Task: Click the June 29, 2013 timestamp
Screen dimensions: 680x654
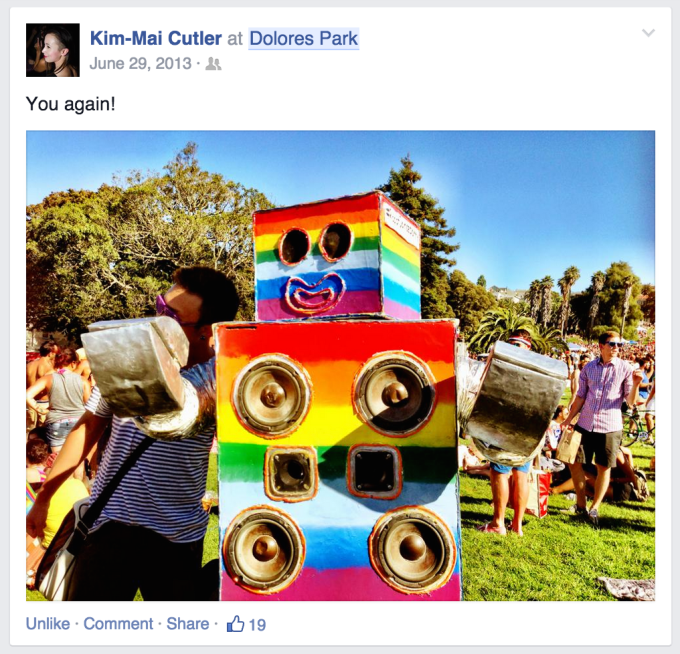Action: [141, 64]
